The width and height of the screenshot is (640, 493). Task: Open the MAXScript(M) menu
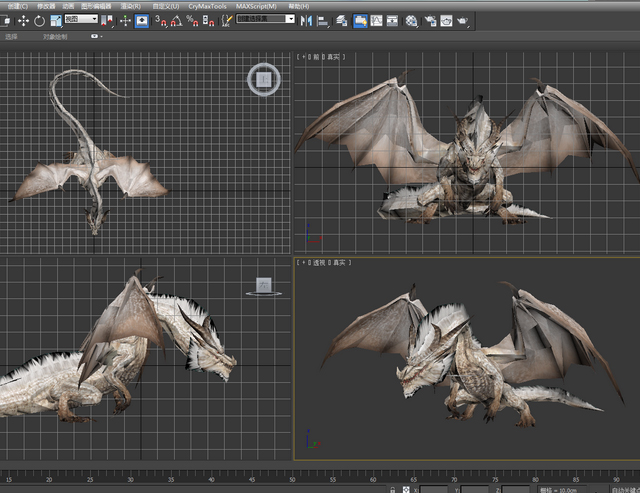[x=256, y=6]
